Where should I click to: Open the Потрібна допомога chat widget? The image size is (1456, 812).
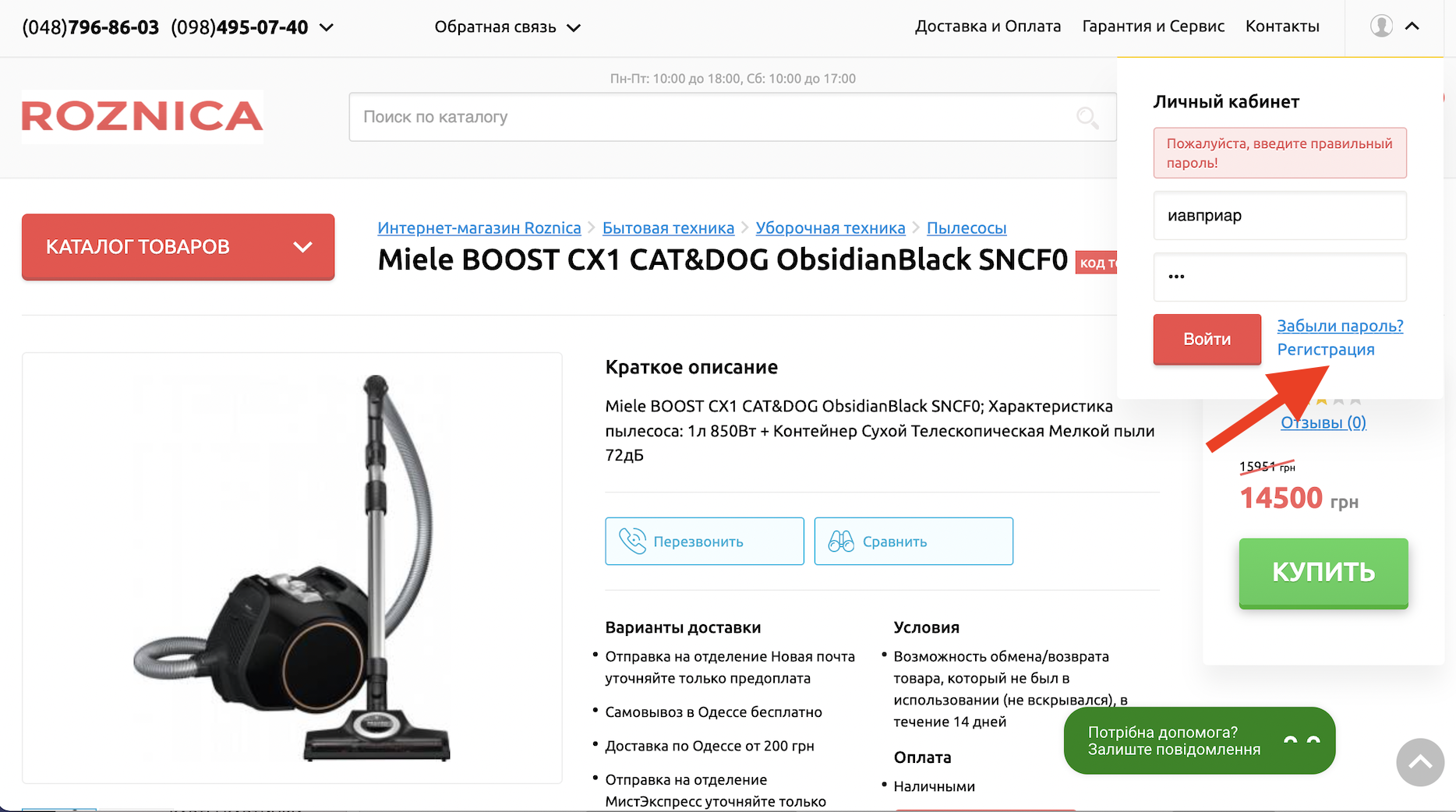click(x=1200, y=740)
